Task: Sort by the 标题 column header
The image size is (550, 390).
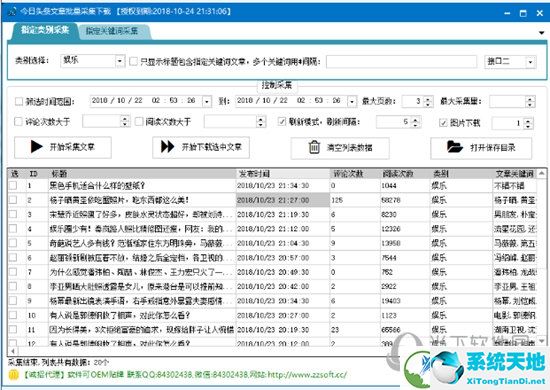Action: (142, 174)
